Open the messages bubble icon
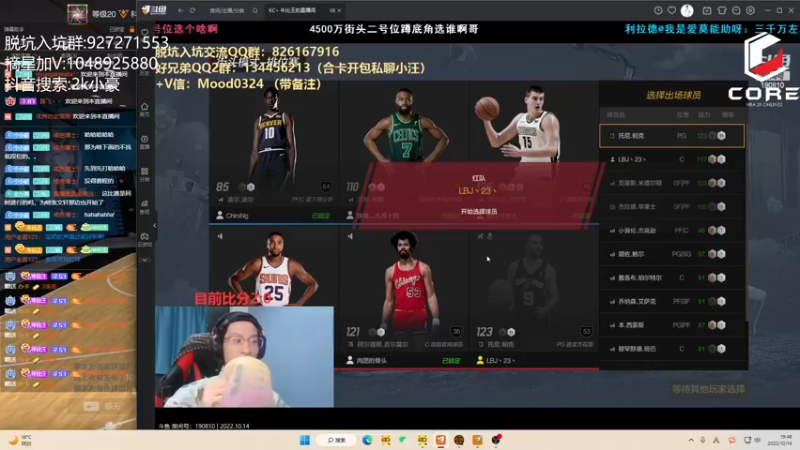Screen dimensions: 800x450 [x=736, y=10]
